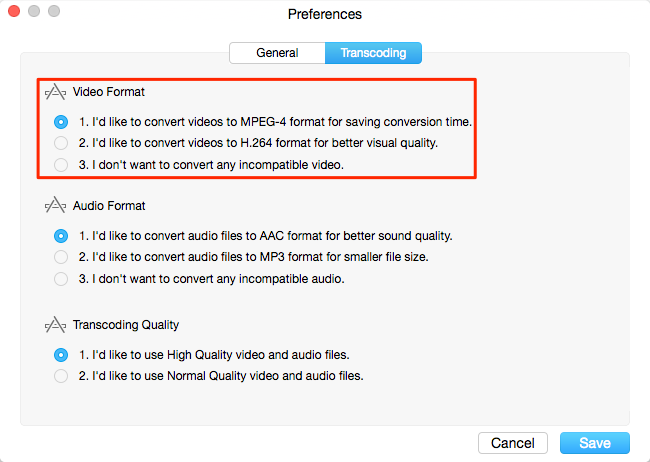Select convert audio to MP3 format option
The height and width of the screenshot is (462, 650).
(x=61, y=257)
